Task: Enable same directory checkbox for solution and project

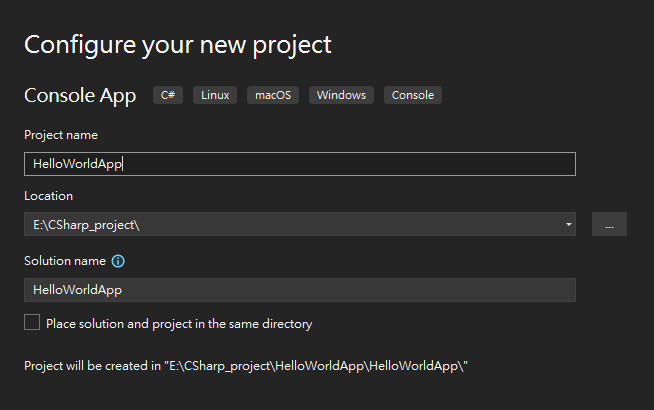Action: 32,323
